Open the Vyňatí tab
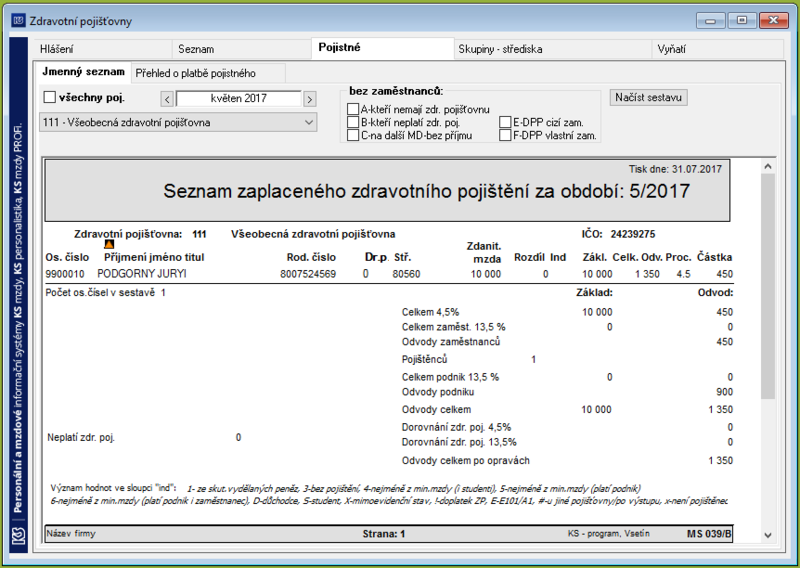Screen dimensions: 800x568 pos(718,49)
